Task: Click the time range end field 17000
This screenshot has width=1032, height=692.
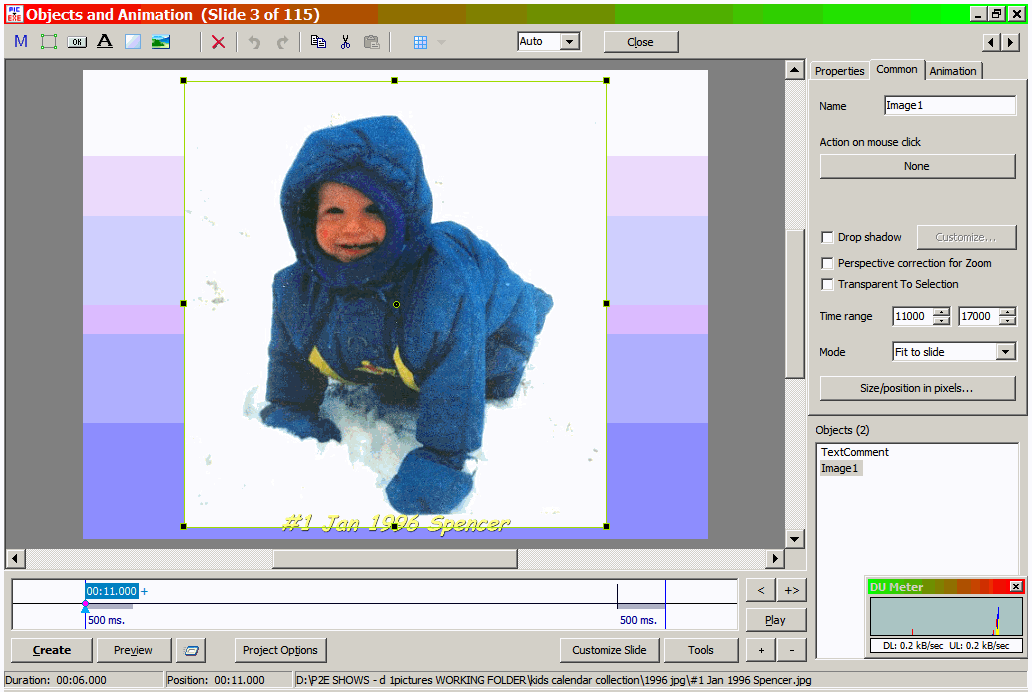Action: (979, 316)
